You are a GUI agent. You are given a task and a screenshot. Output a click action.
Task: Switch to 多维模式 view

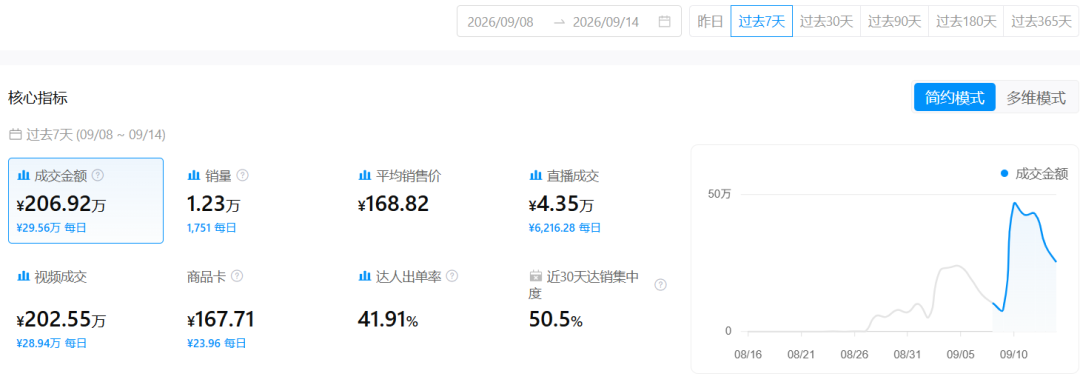pyautogui.click(x=1036, y=97)
